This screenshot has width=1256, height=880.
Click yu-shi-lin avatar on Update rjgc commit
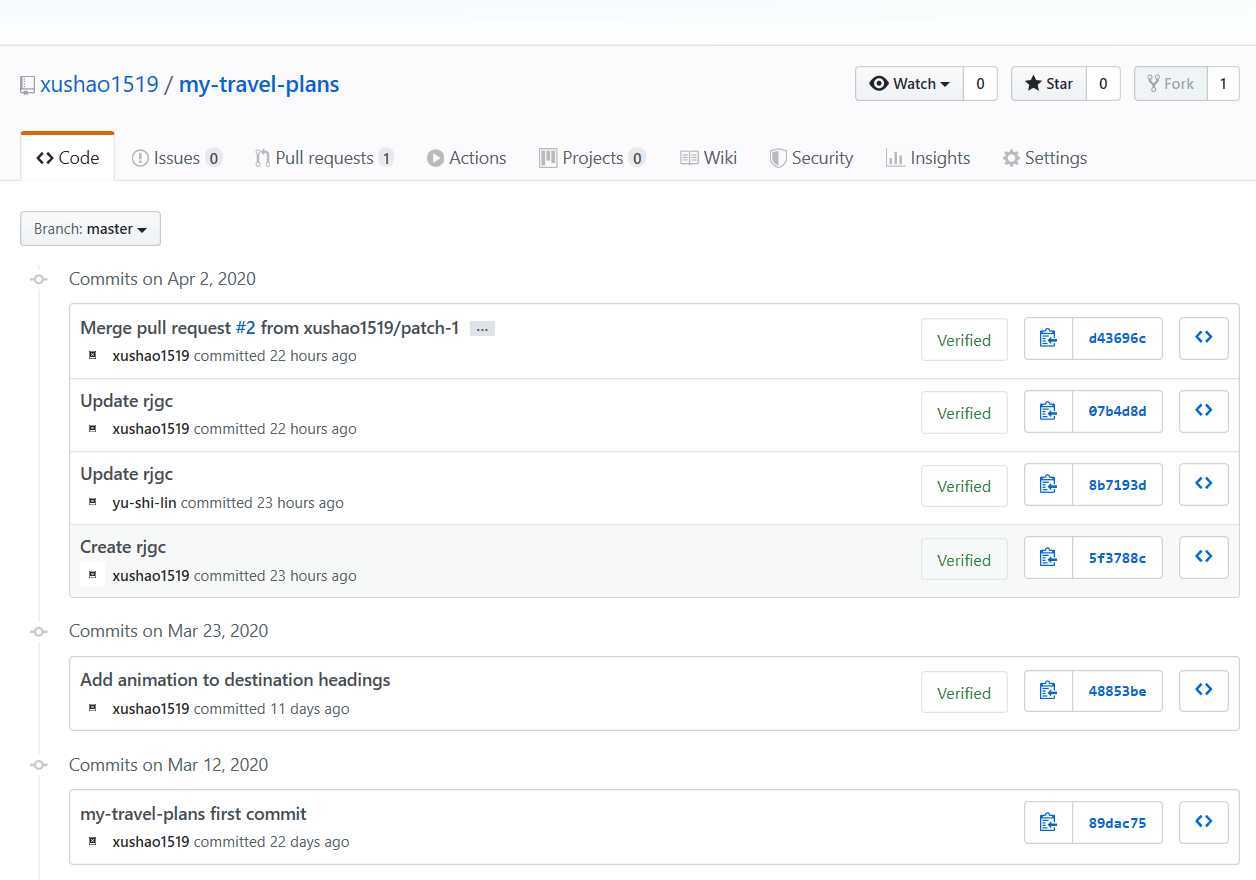pos(93,502)
